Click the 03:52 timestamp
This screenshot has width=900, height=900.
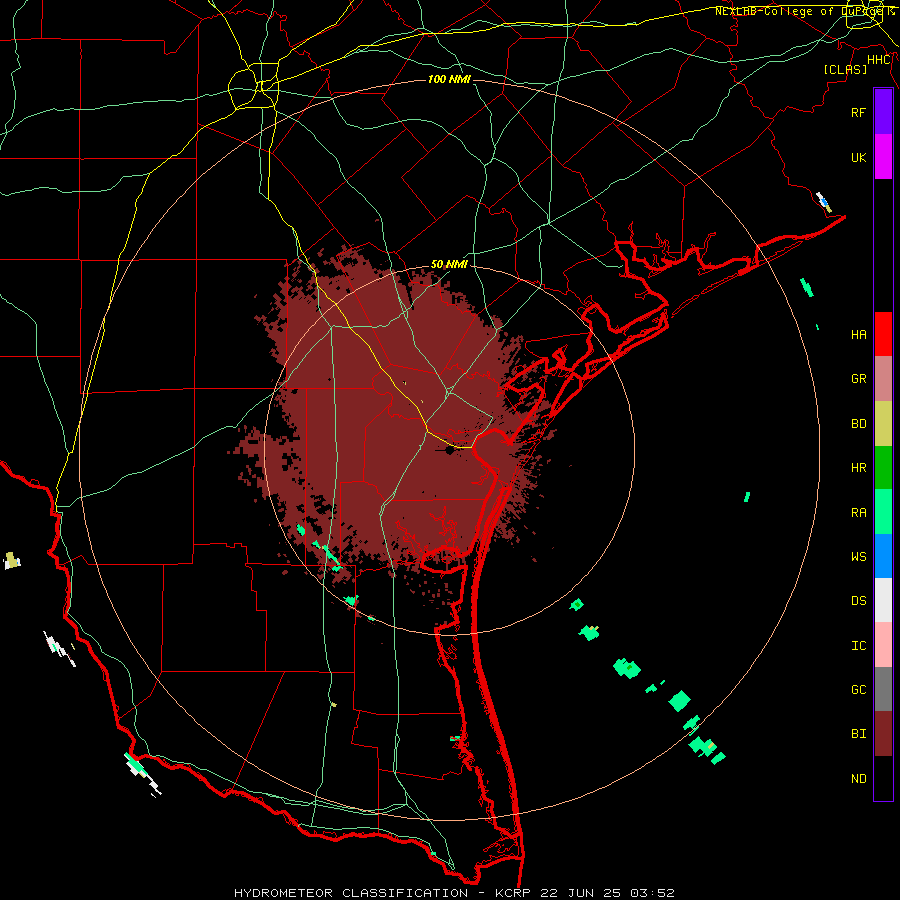652,893
